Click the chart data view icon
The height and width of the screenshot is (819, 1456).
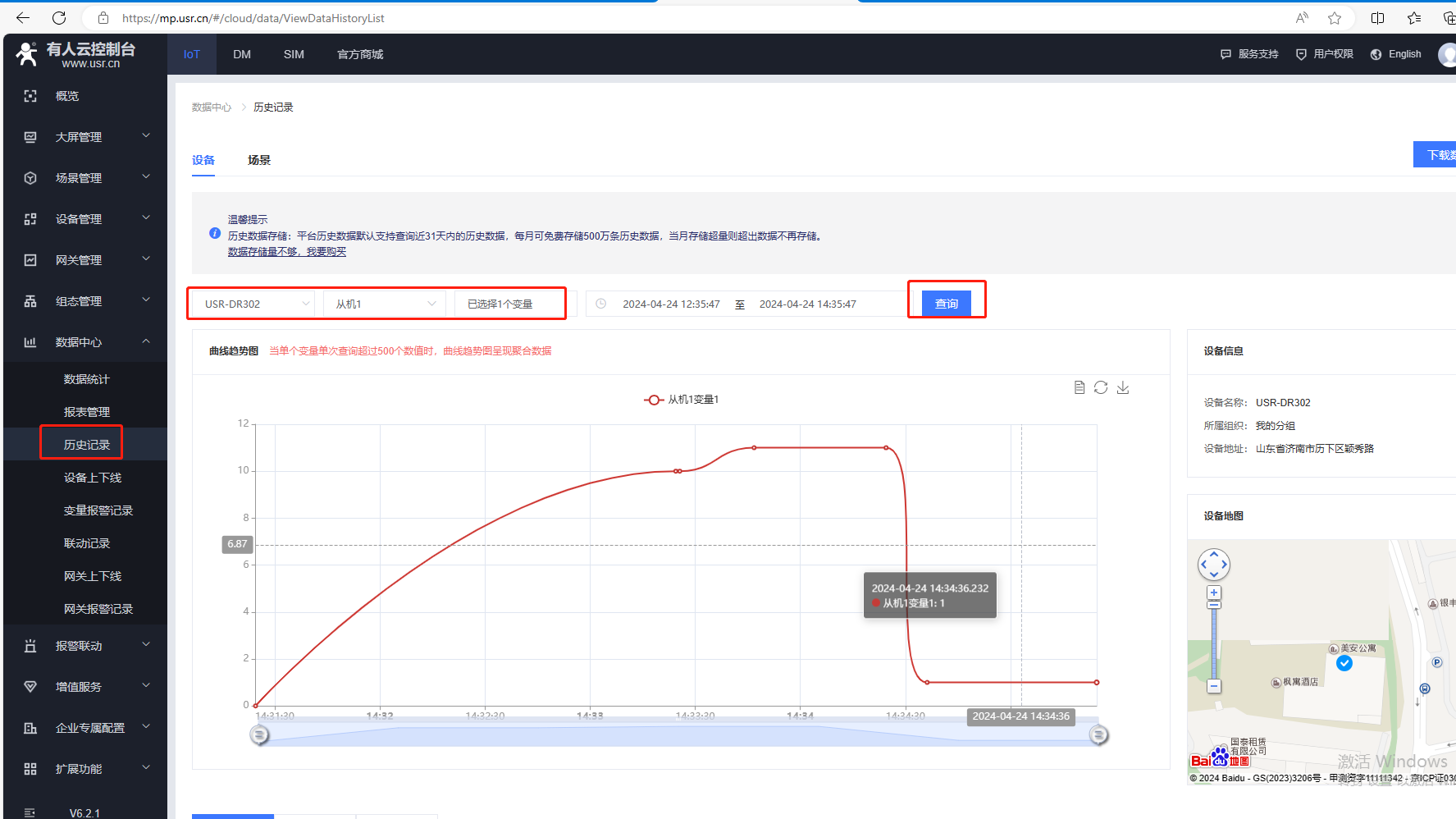1079,387
